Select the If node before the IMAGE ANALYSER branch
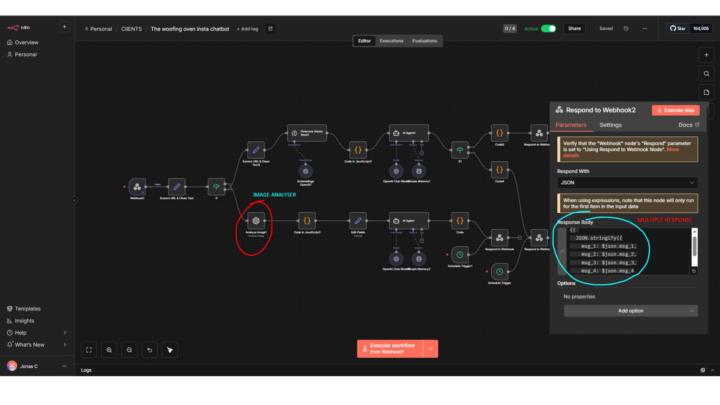Image resolution: width=720 pixels, height=405 pixels. point(216,186)
